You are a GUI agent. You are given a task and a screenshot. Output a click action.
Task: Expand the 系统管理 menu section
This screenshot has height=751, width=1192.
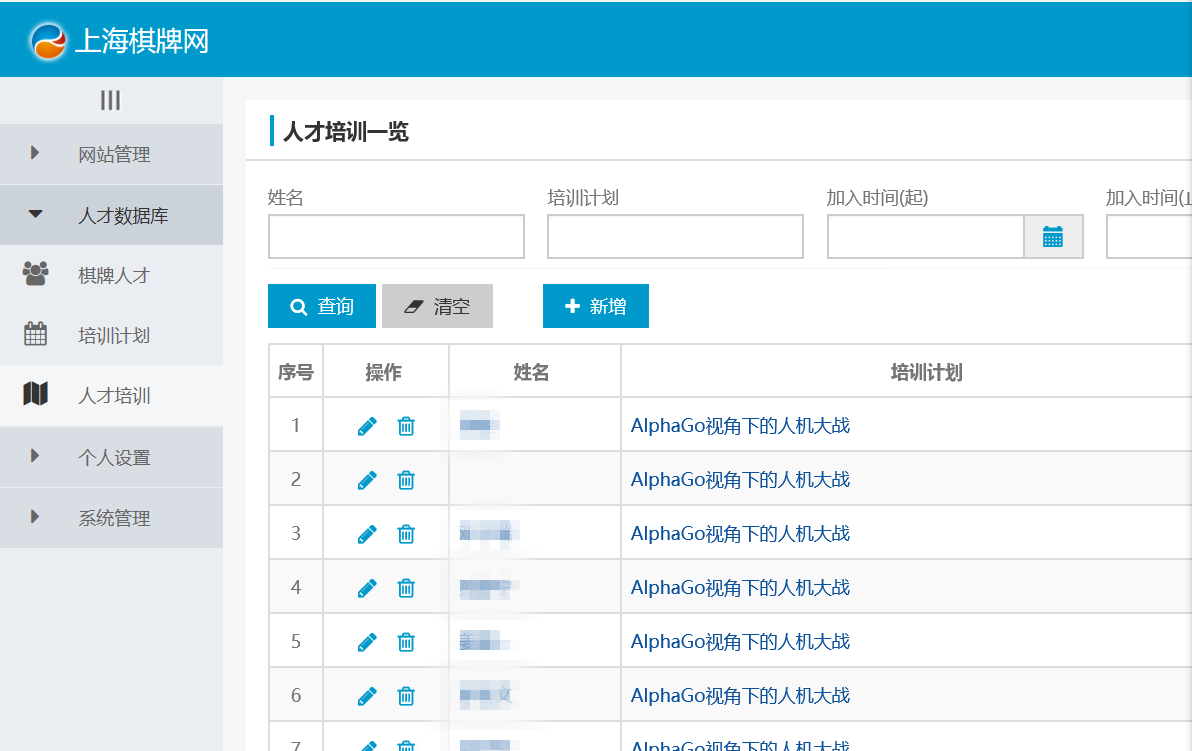coord(112,518)
